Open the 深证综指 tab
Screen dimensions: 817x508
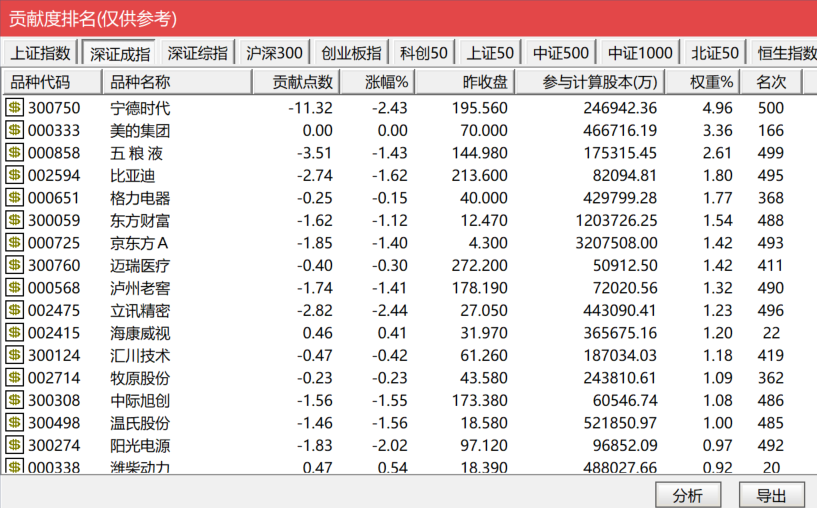197,53
